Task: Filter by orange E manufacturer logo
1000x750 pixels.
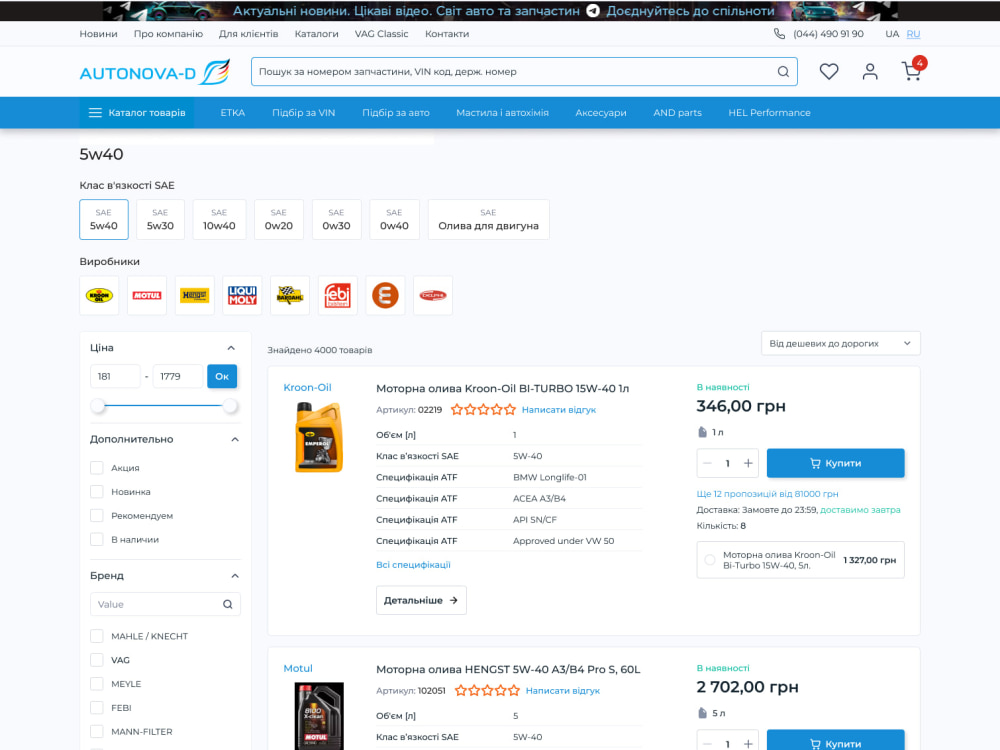Action: [385, 295]
